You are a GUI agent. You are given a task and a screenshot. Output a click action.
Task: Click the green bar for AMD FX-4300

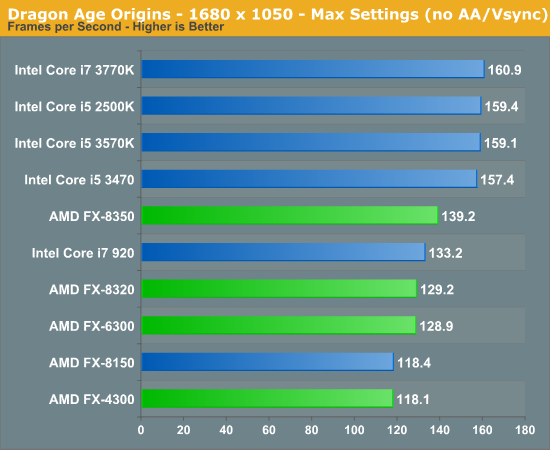click(x=267, y=398)
